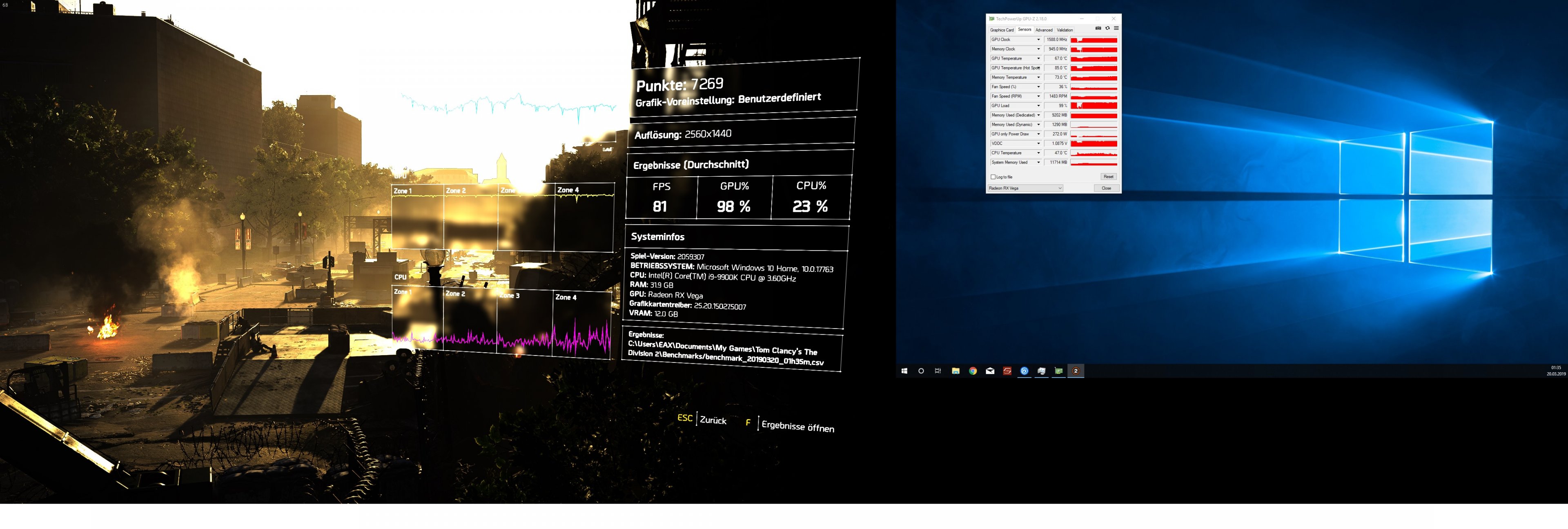Open Cortana search circle on the taskbar
This screenshot has width=1568, height=529.
click(x=921, y=371)
